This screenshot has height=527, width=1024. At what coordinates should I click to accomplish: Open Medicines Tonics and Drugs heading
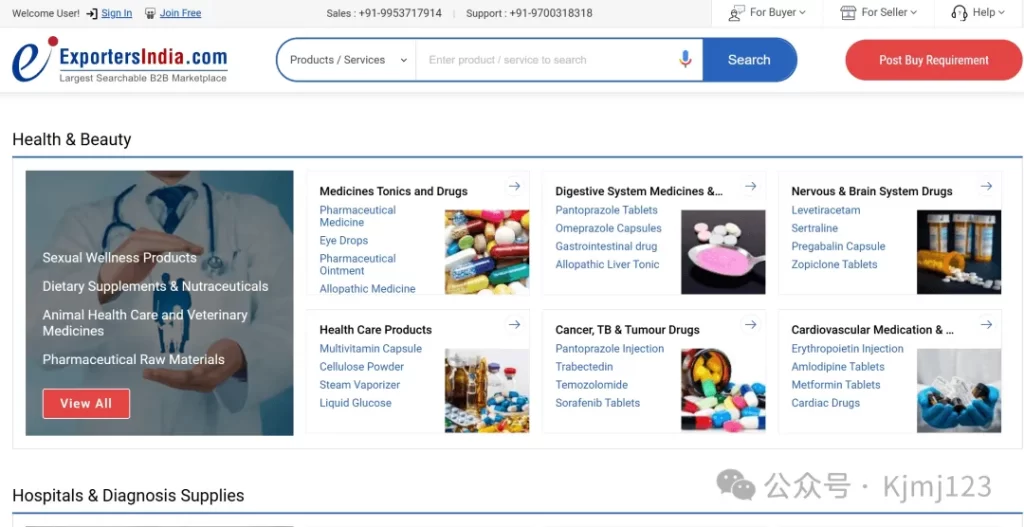(x=393, y=191)
